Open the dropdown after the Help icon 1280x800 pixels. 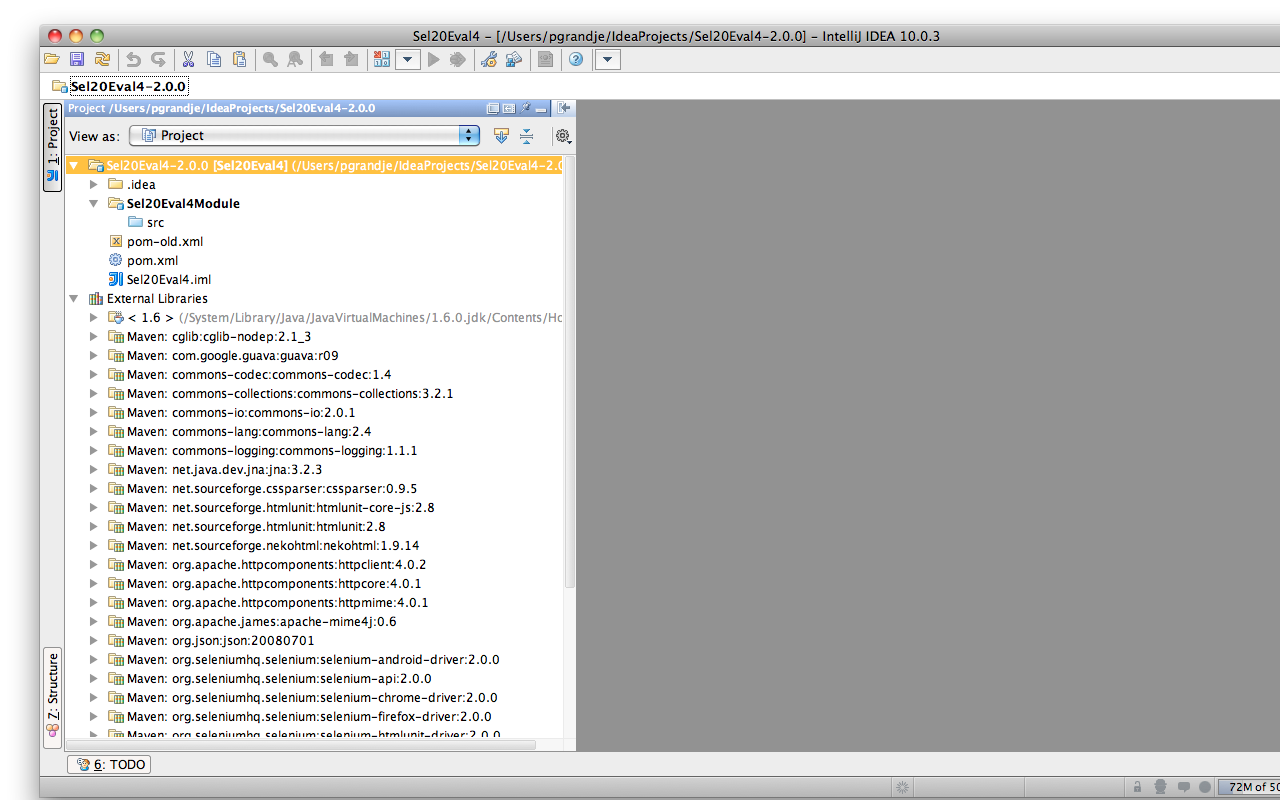[x=608, y=60]
